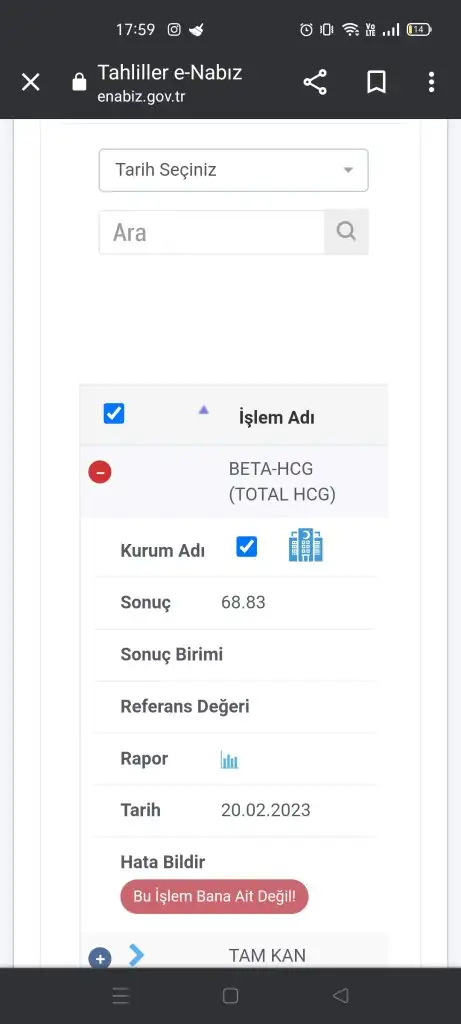Toggle the select-all checkbox in table header

pos(114,413)
